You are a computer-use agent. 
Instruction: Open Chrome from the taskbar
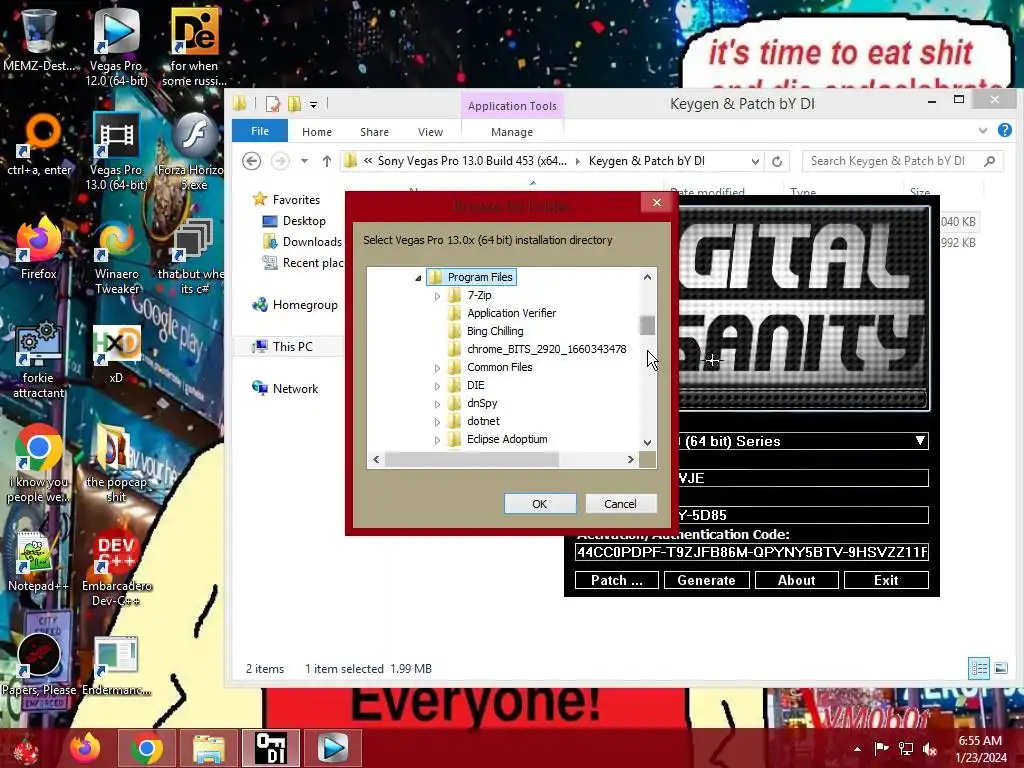point(146,748)
